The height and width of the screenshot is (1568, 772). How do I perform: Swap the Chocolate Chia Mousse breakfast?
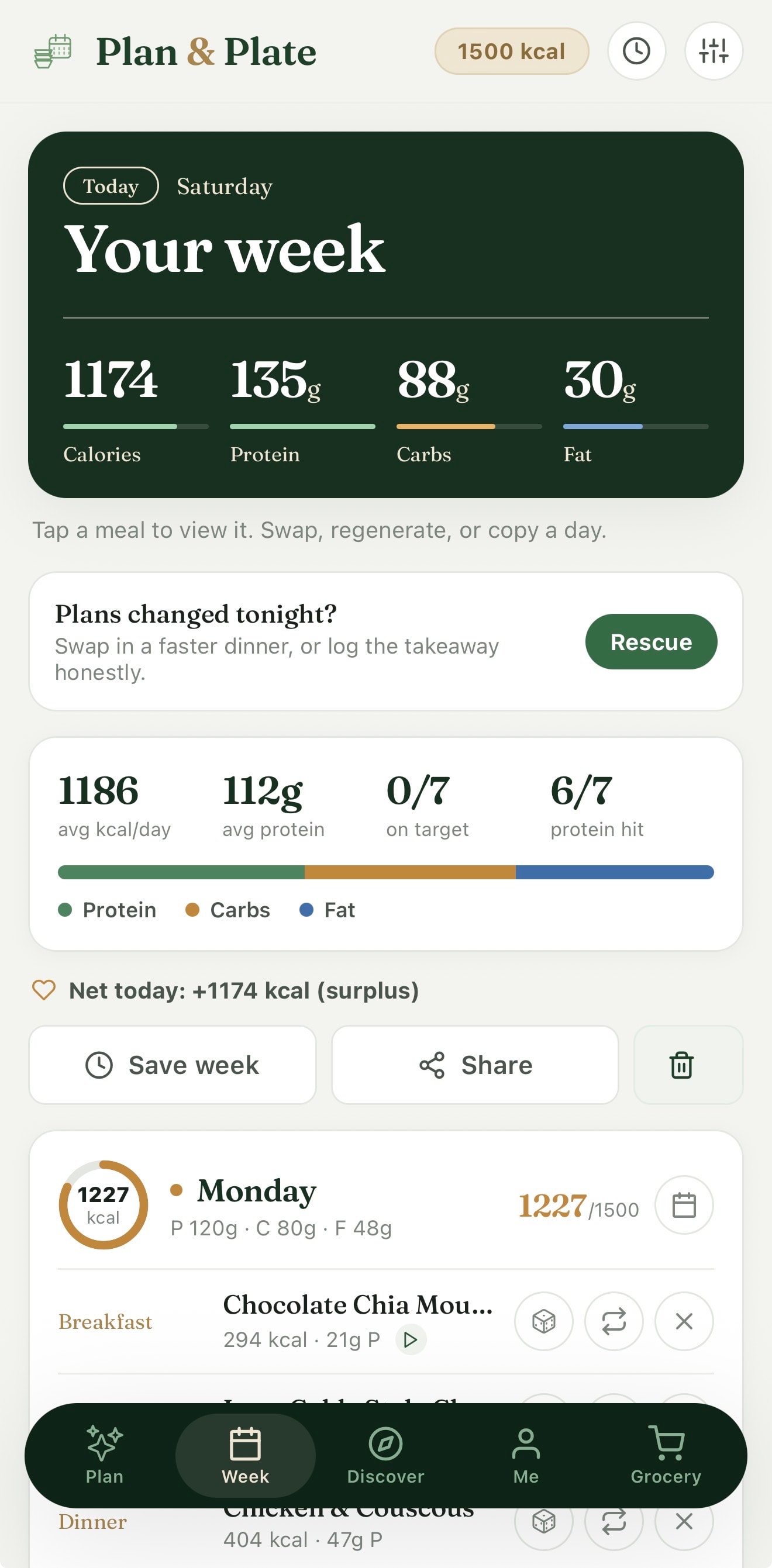click(614, 1321)
